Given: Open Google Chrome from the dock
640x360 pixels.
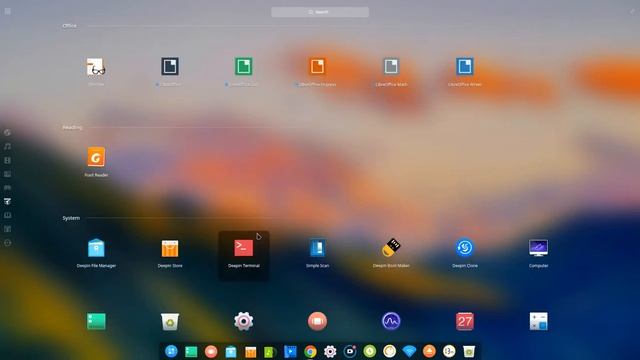Looking at the screenshot, I should coord(310,351).
